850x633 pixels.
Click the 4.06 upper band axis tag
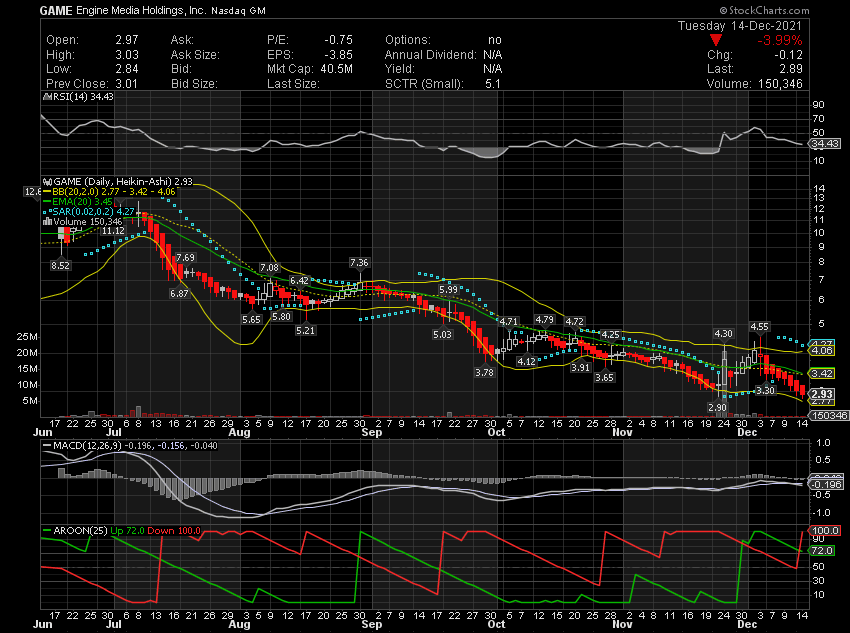click(822, 351)
